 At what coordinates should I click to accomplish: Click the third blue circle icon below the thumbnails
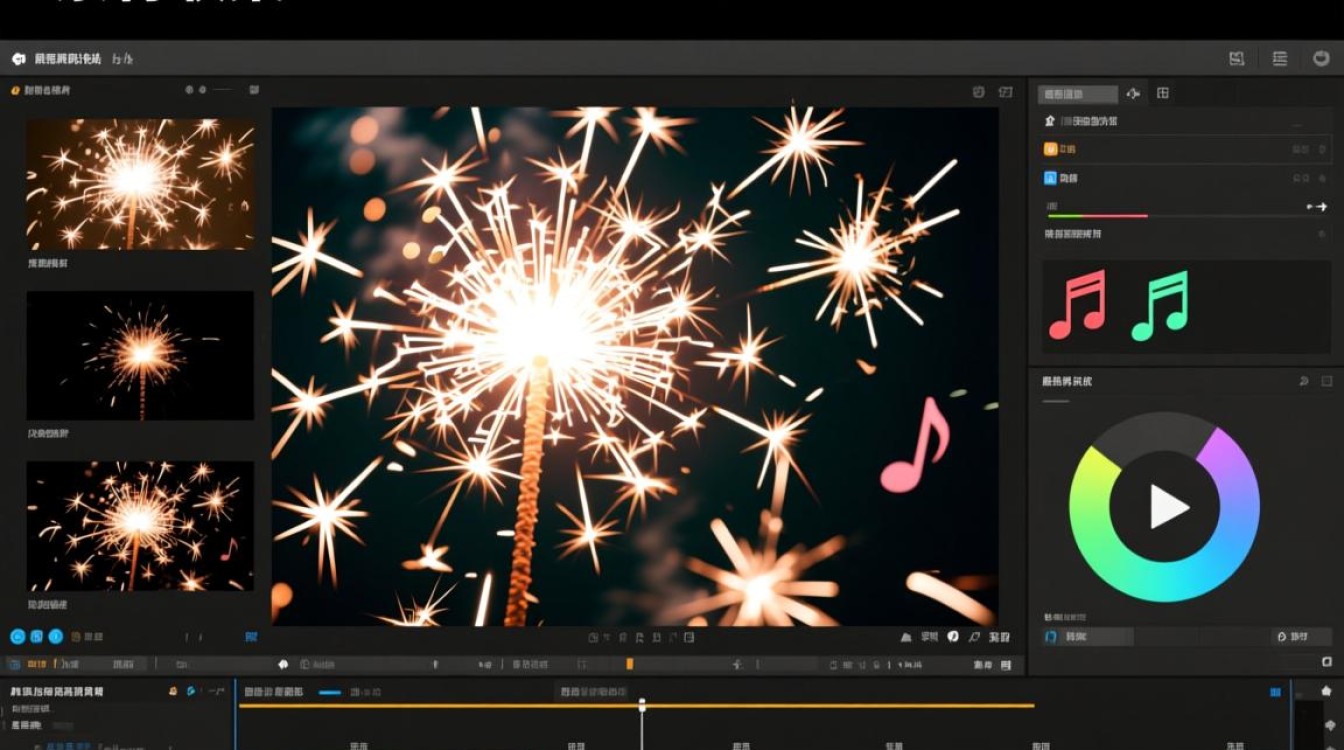point(56,636)
